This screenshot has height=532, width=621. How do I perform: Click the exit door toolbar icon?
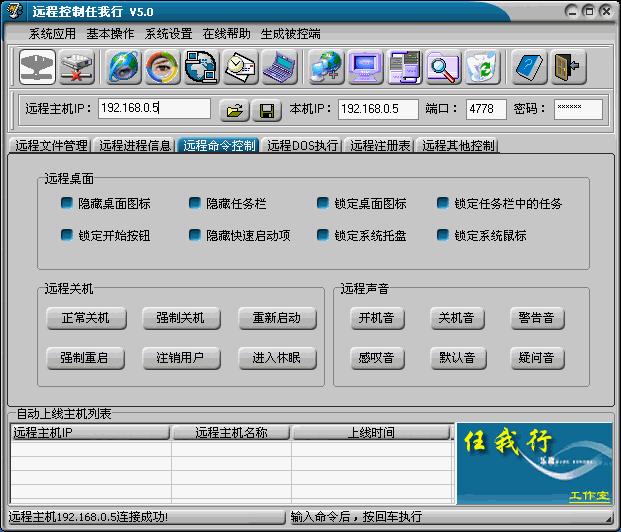tap(567, 66)
